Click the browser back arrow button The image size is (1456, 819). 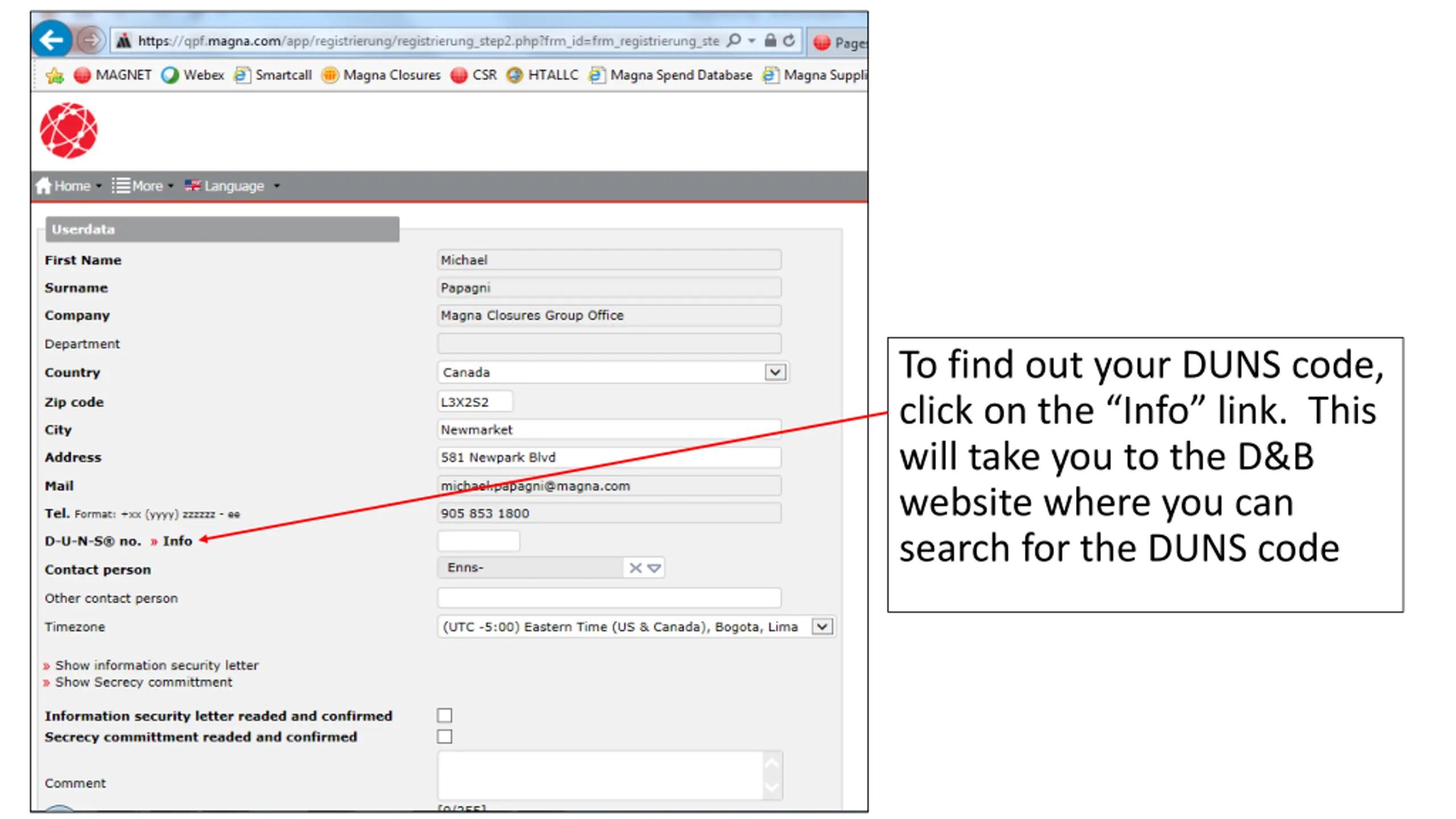point(52,40)
